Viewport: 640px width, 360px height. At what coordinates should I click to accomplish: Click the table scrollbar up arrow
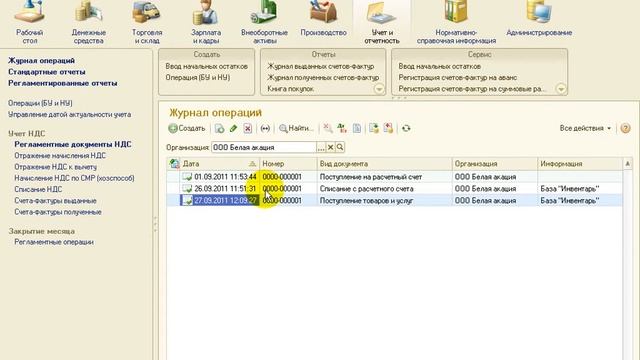click(627, 164)
